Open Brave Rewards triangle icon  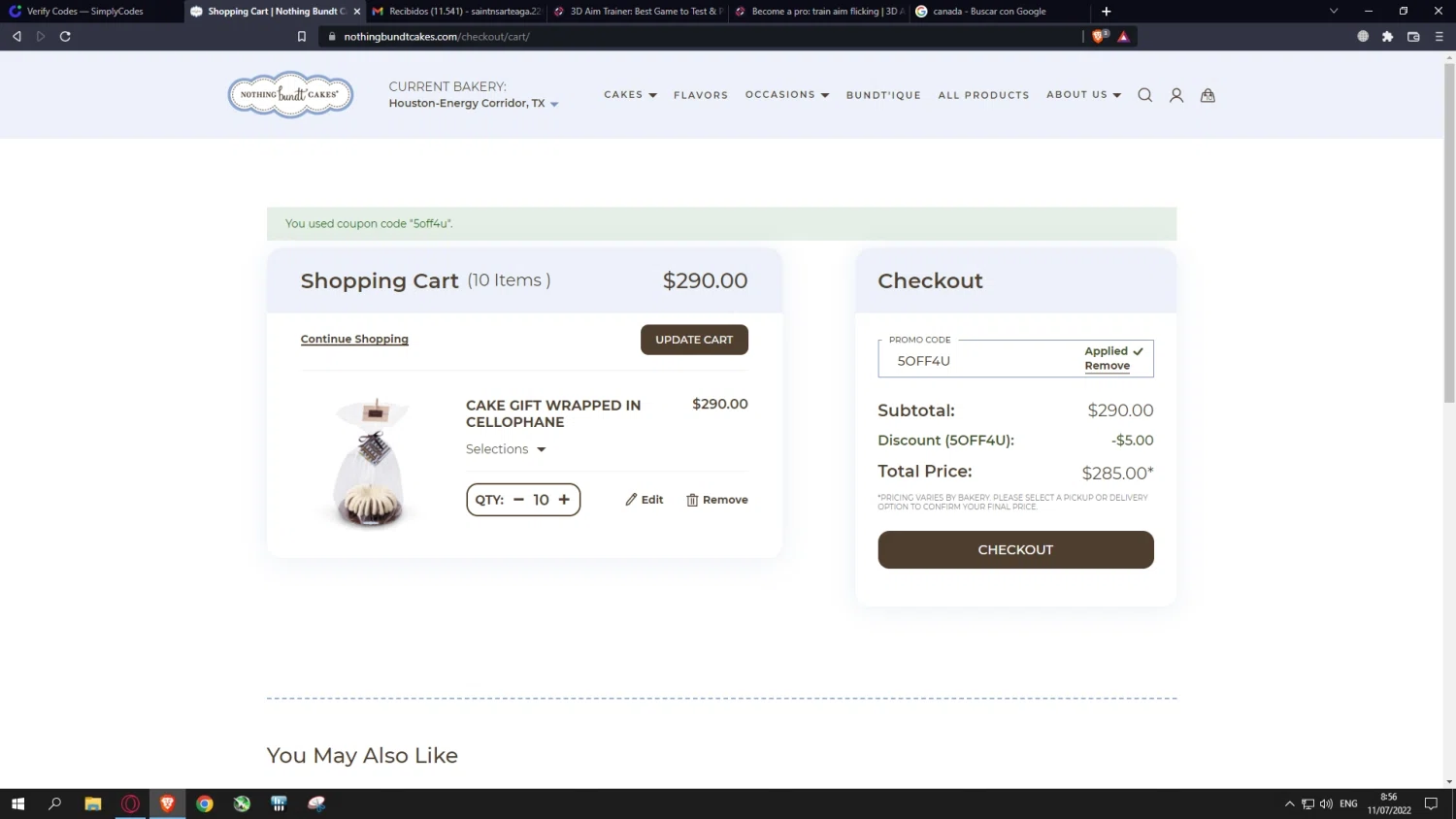click(x=1123, y=36)
